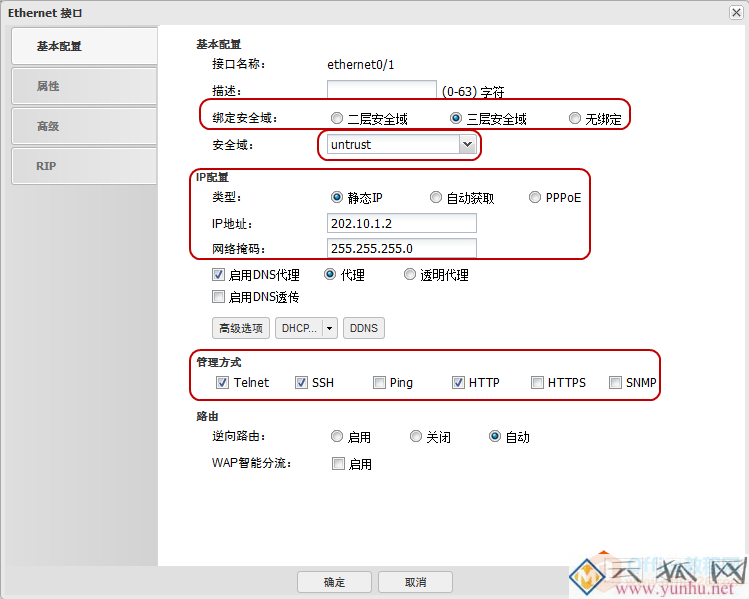
Task: Set 逆向路由 to 启用 radio
Action: click(337, 436)
